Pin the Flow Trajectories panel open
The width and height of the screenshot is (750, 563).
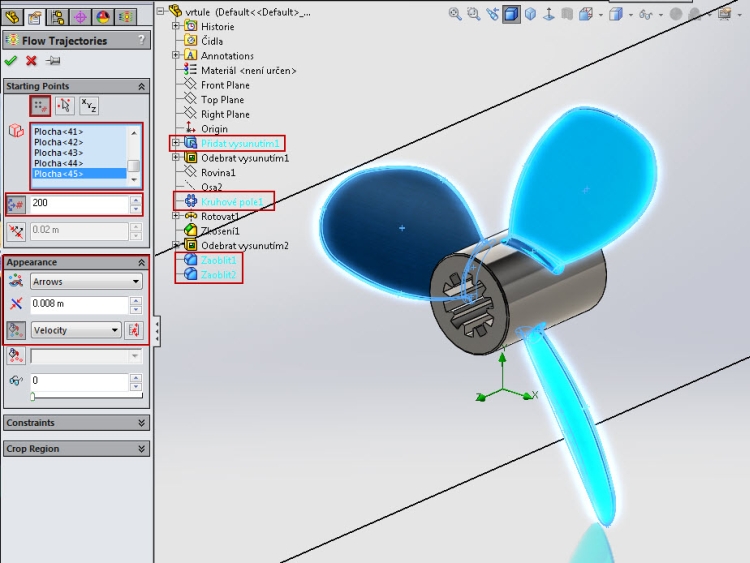[53, 61]
